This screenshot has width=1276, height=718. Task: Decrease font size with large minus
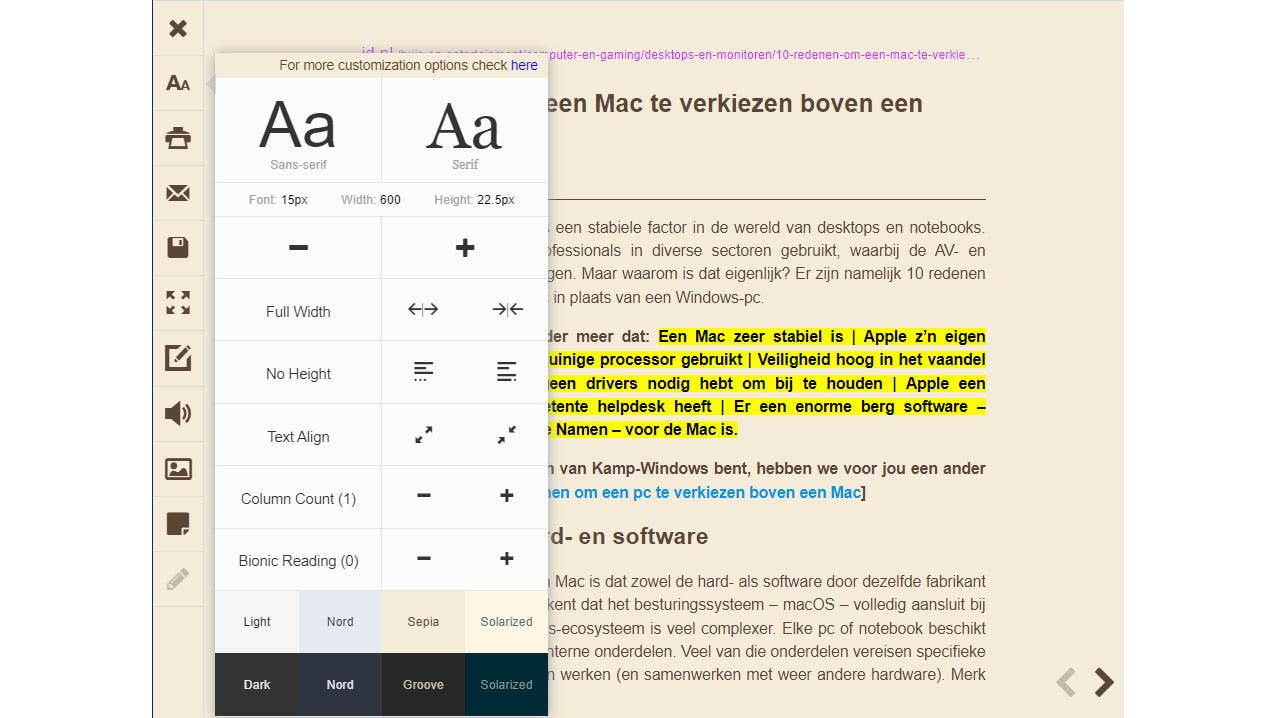(x=298, y=248)
